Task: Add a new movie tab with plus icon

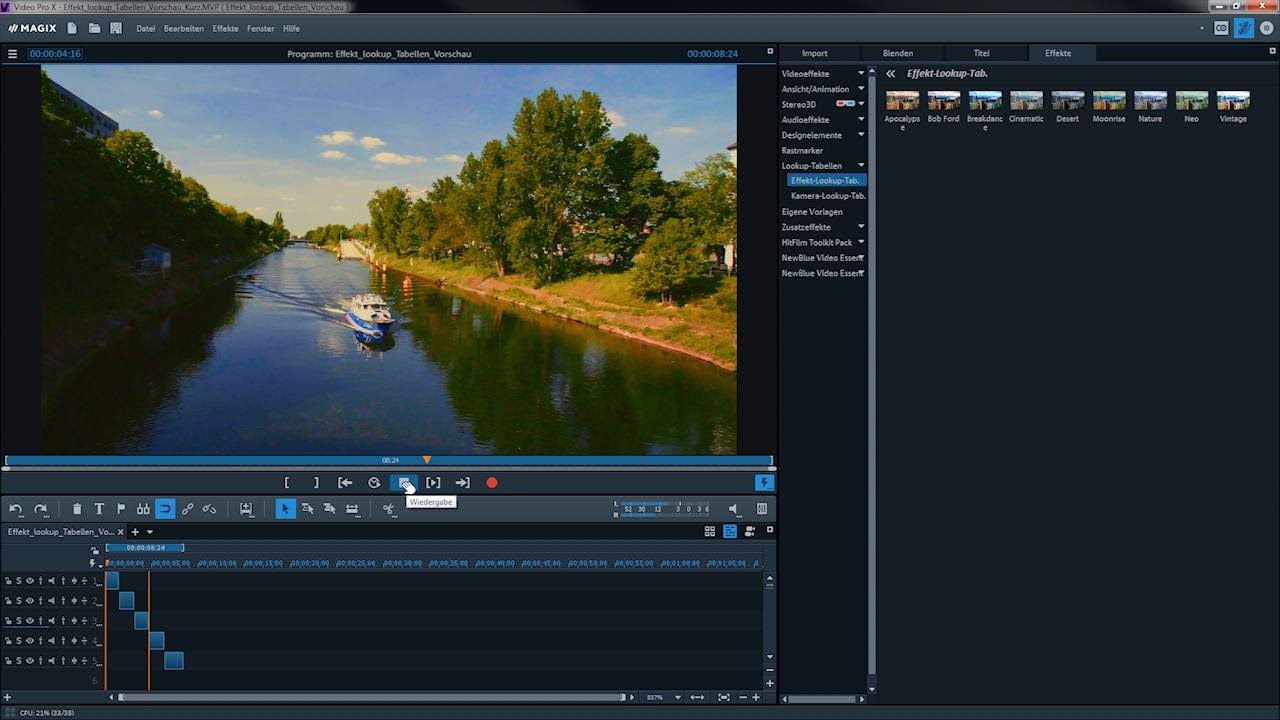Action: pos(135,532)
